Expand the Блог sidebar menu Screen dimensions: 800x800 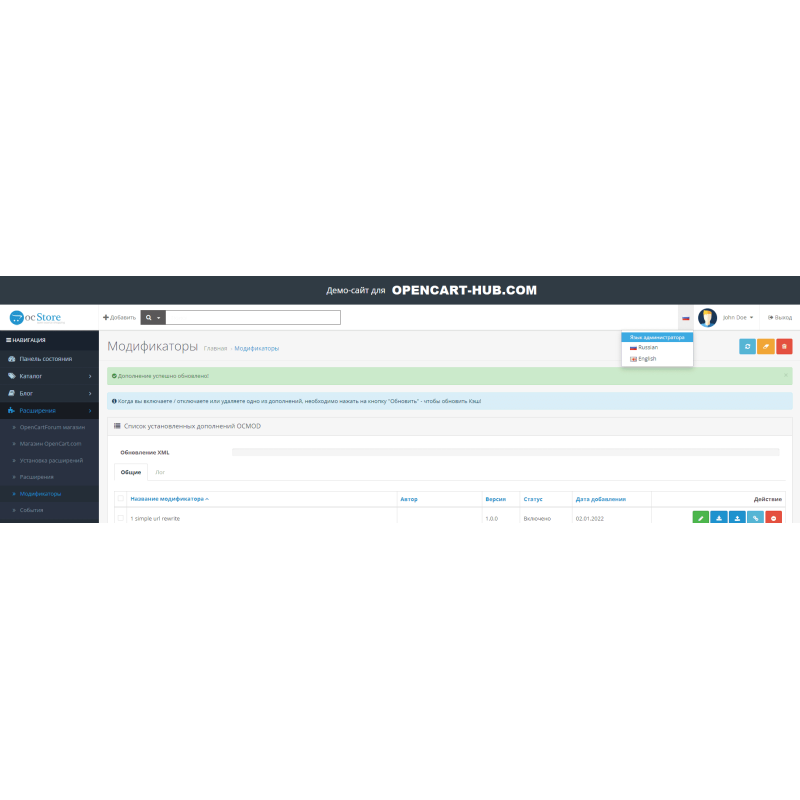tap(27, 392)
